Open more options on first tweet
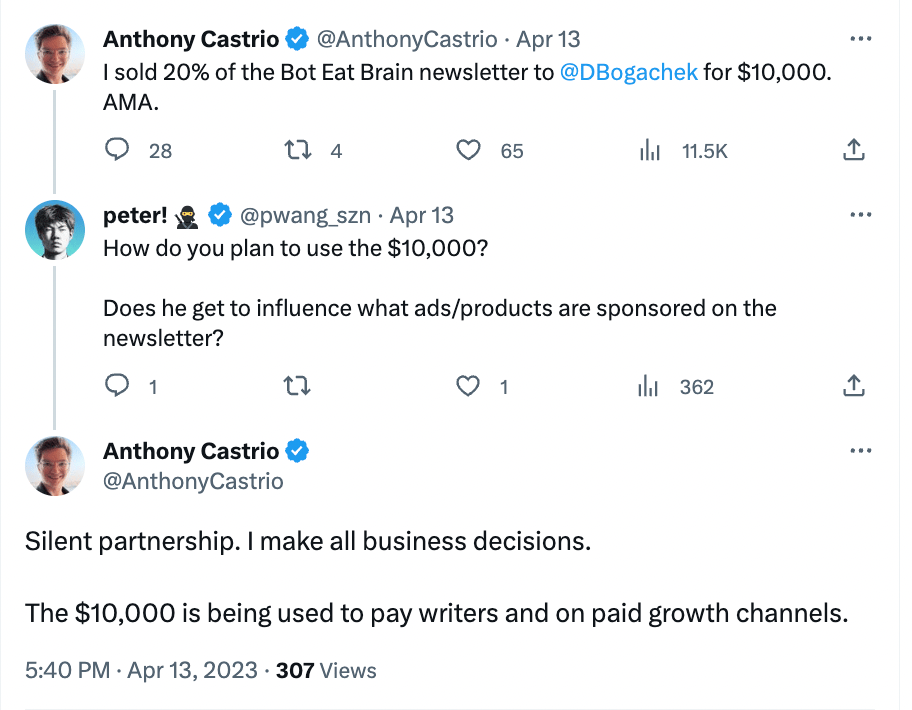This screenshot has height=710, width=912. [x=859, y=39]
